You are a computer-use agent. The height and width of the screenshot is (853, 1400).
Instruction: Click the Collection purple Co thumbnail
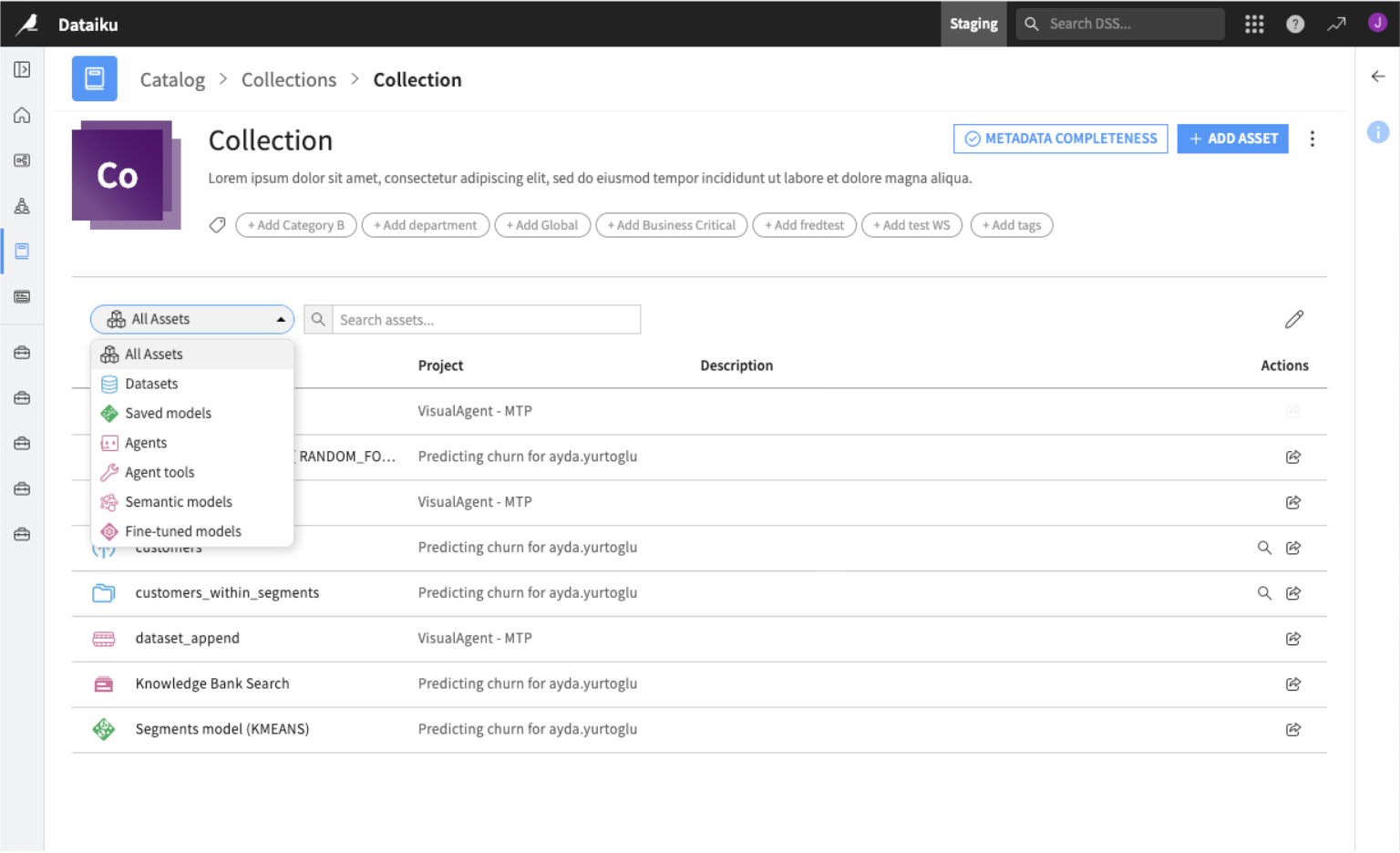pos(127,175)
